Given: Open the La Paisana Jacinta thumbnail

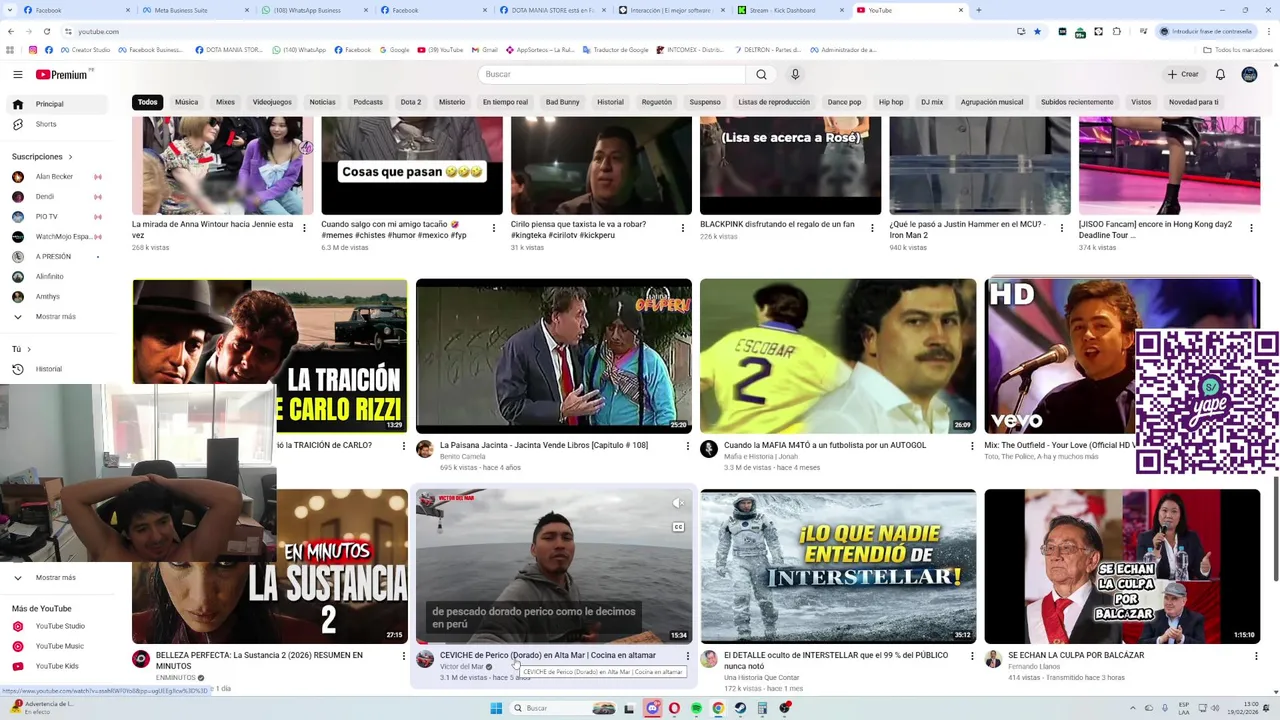Looking at the screenshot, I should [x=554, y=356].
